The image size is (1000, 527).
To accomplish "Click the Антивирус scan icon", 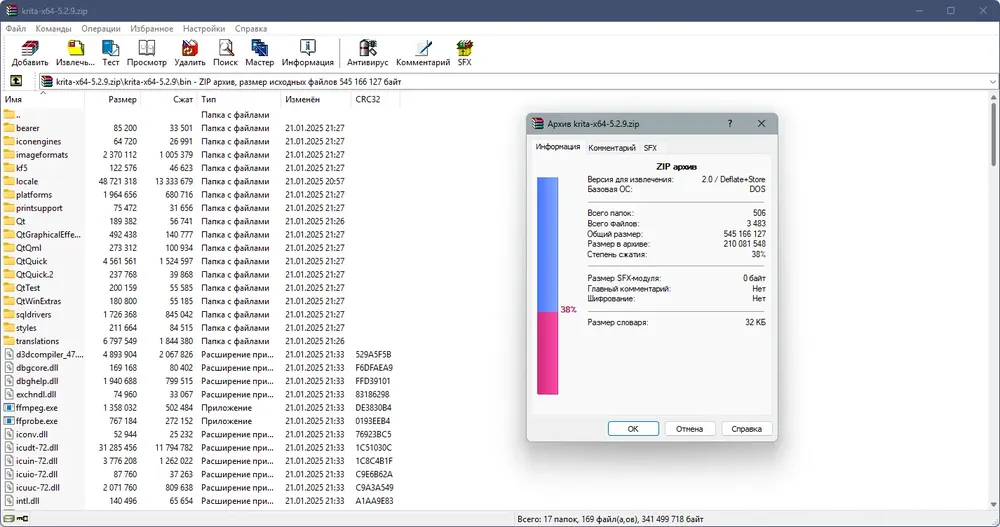I will click(x=367, y=53).
